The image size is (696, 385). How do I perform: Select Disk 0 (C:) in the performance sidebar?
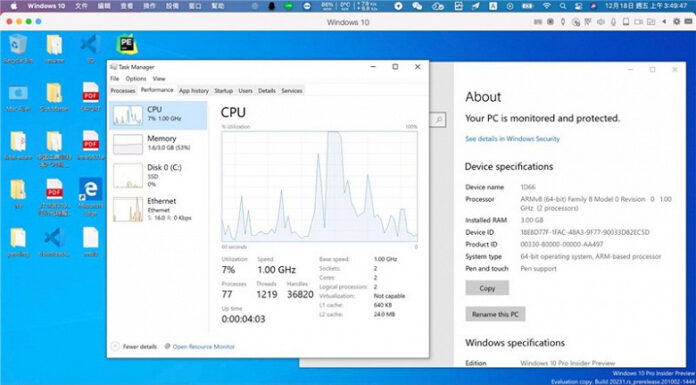(158, 175)
